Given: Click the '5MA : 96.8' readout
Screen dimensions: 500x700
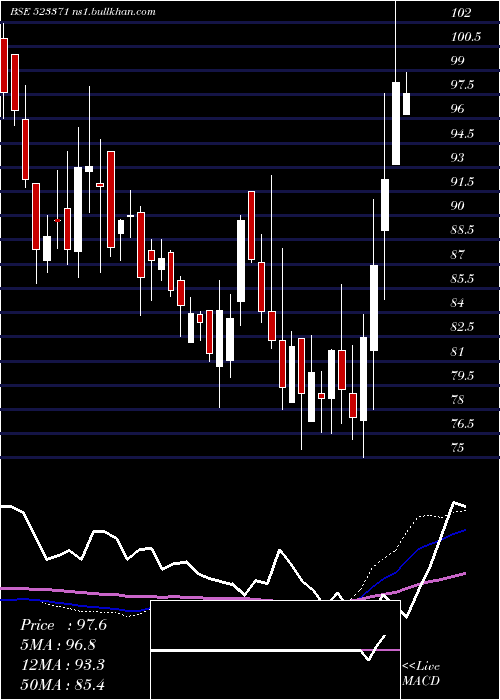Looking at the screenshot, I should coord(58,645).
